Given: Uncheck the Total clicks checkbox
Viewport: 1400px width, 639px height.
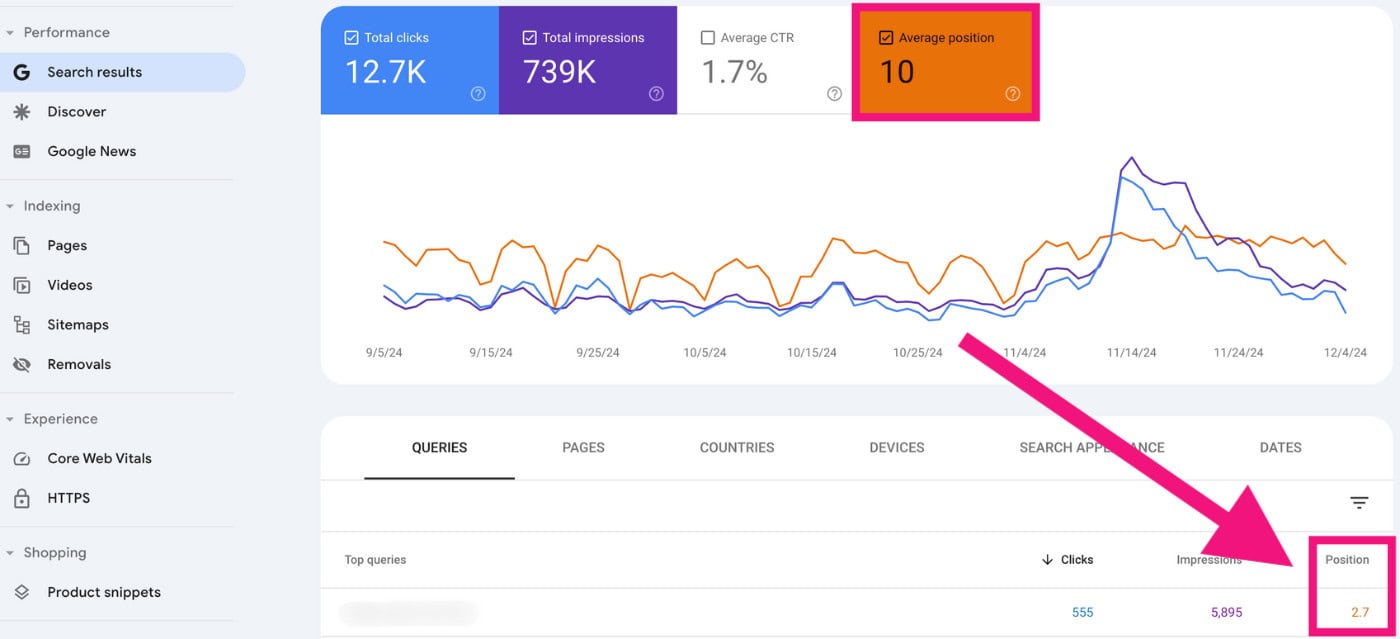Looking at the screenshot, I should 351,38.
